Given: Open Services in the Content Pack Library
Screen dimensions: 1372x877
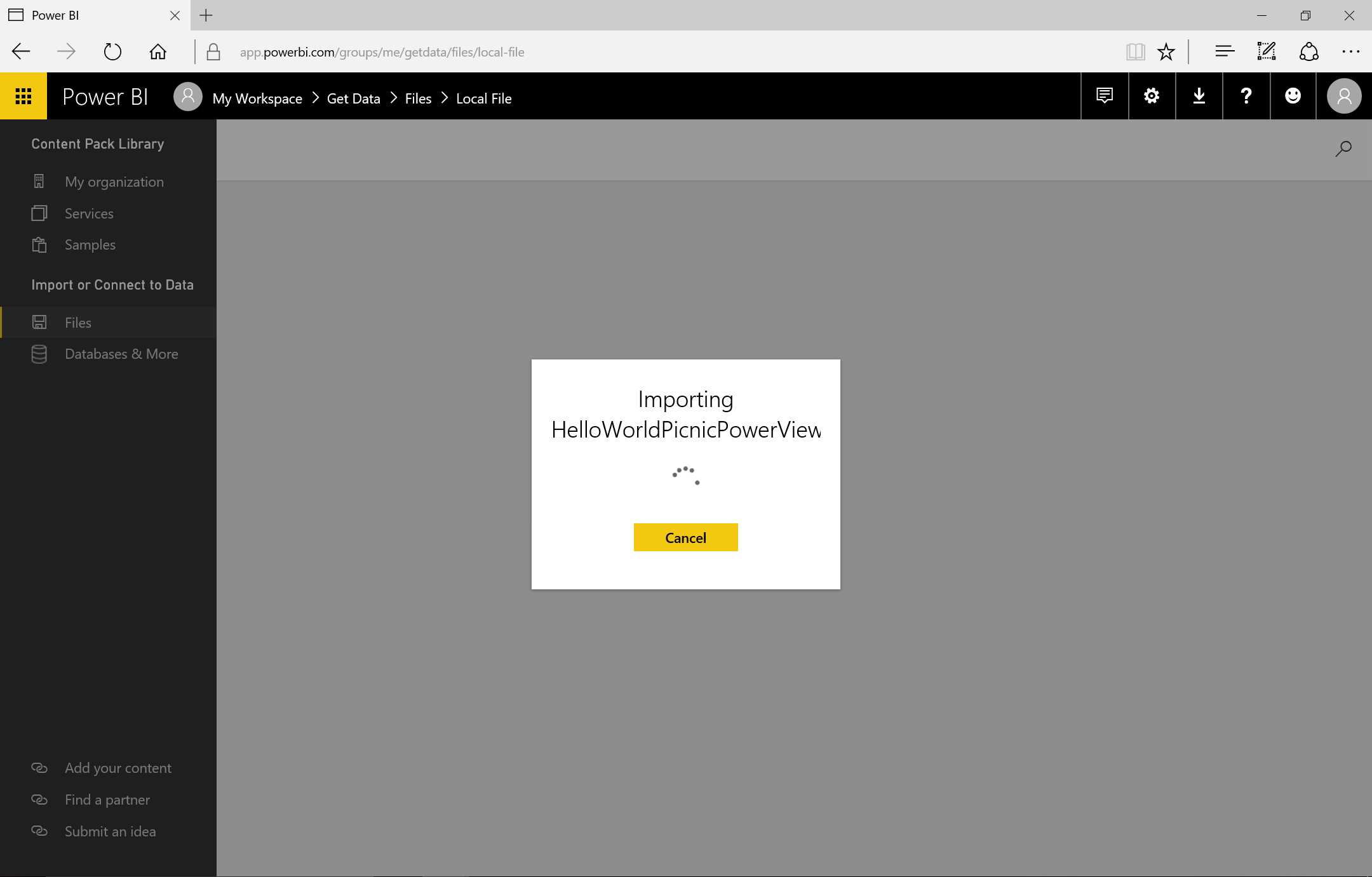Looking at the screenshot, I should [89, 213].
